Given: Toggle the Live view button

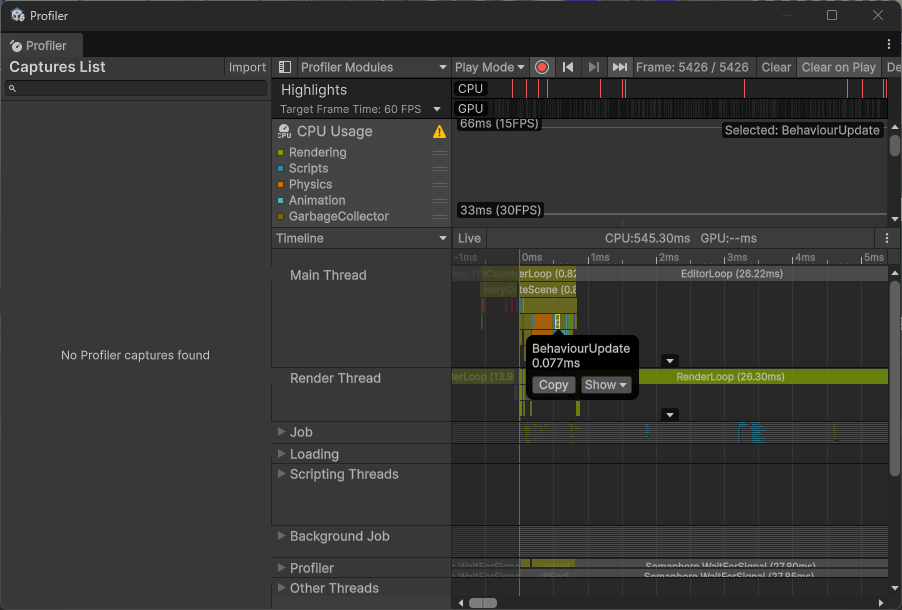Looking at the screenshot, I should [468, 238].
